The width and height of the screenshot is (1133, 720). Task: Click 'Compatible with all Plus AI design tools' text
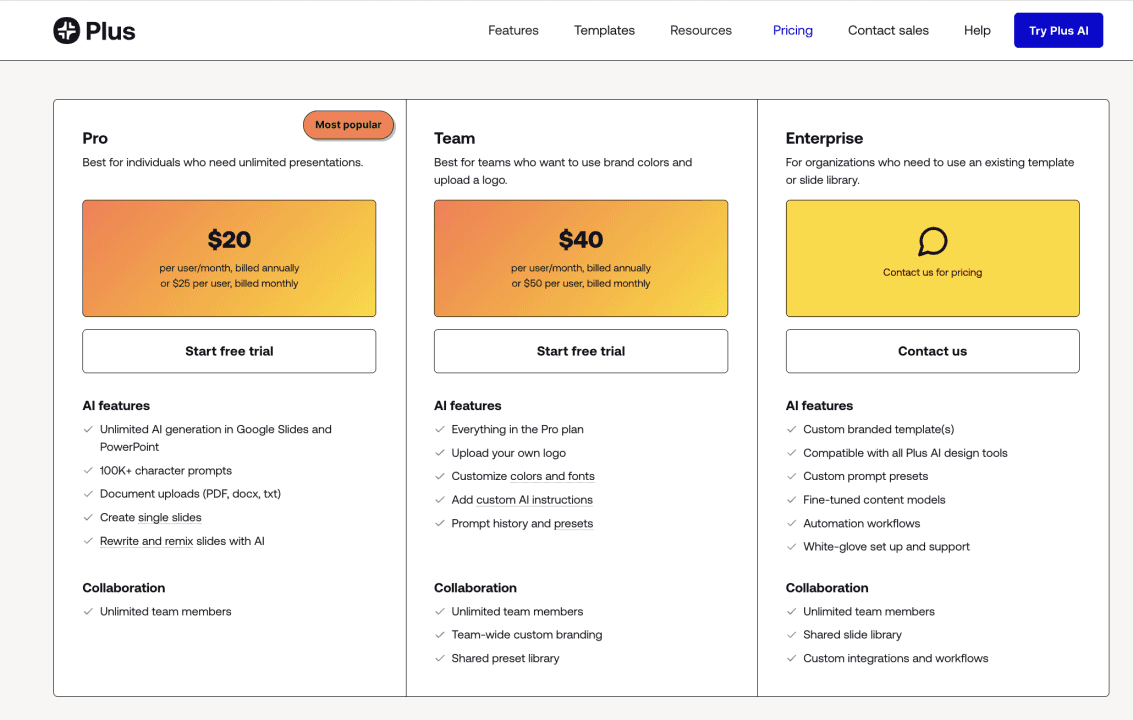[905, 453]
